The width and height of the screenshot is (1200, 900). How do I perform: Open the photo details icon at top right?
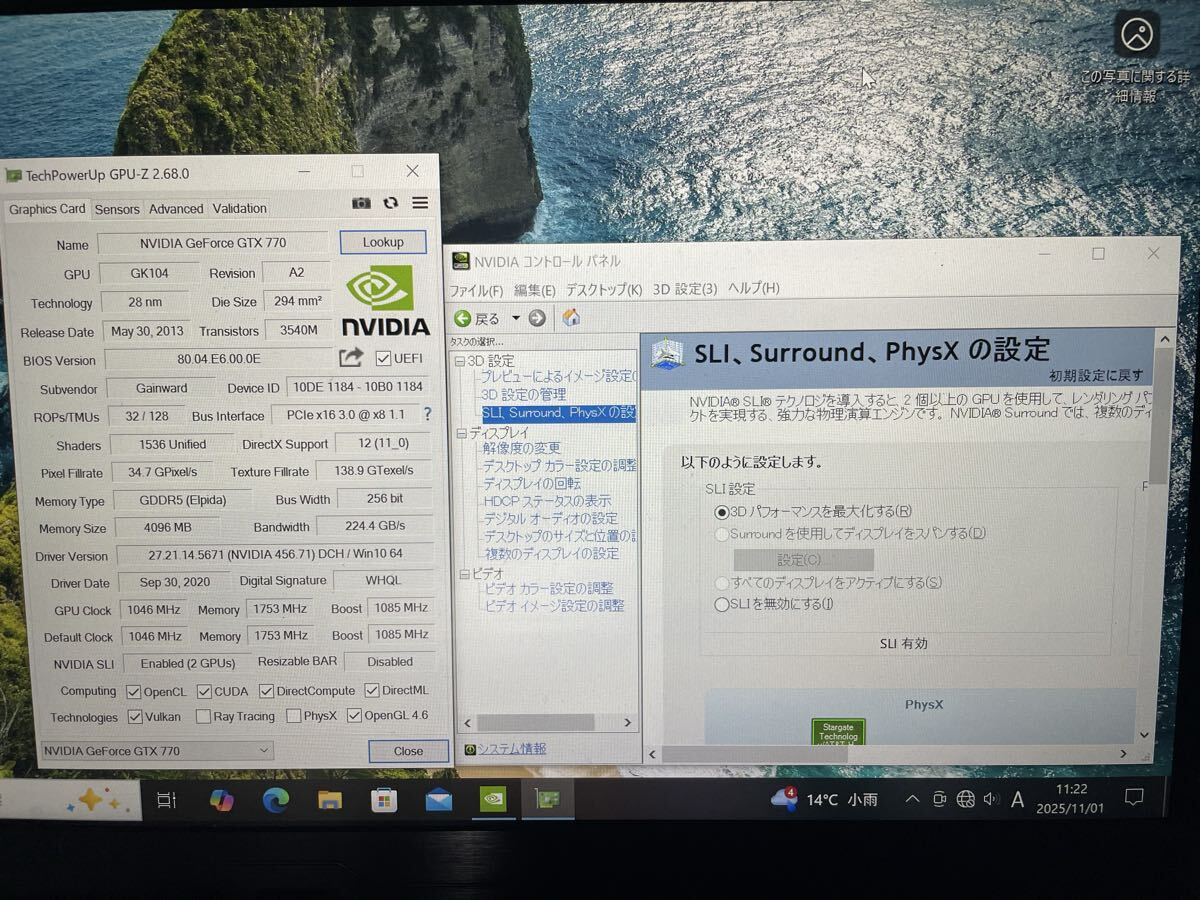point(1137,37)
